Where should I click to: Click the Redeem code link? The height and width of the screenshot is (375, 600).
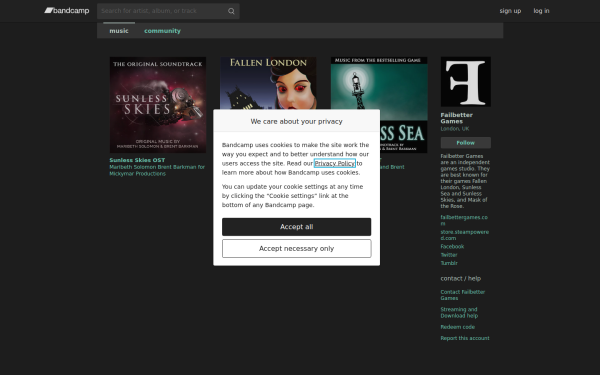click(x=457, y=327)
